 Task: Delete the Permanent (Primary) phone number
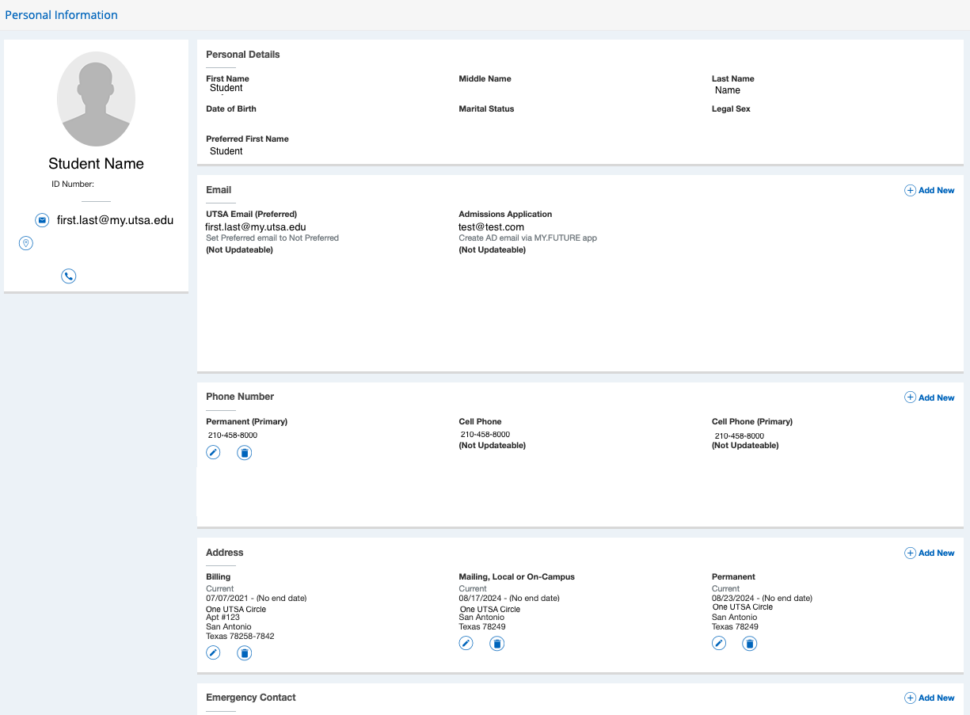click(244, 453)
